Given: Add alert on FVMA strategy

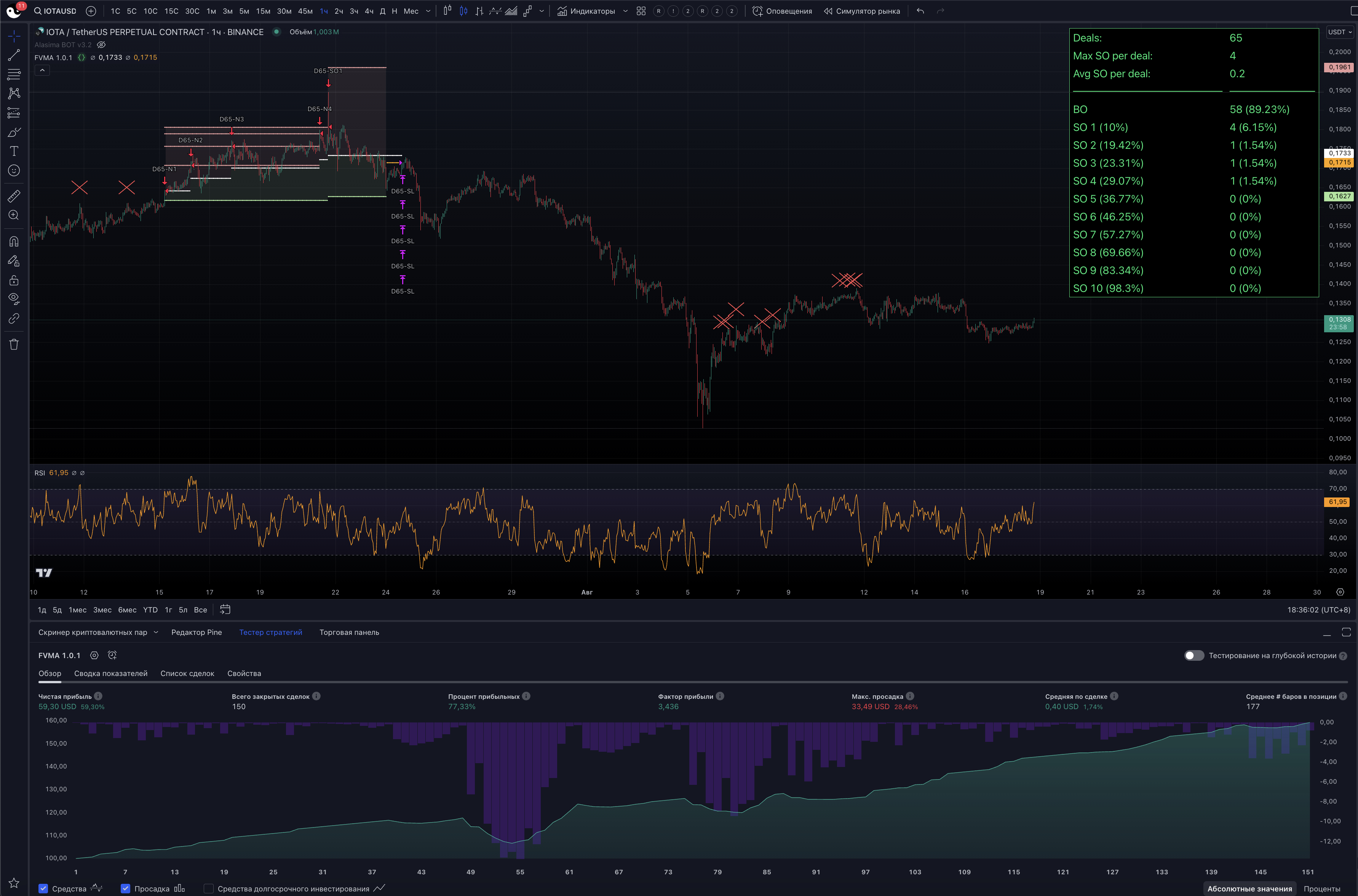Looking at the screenshot, I should (112, 655).
